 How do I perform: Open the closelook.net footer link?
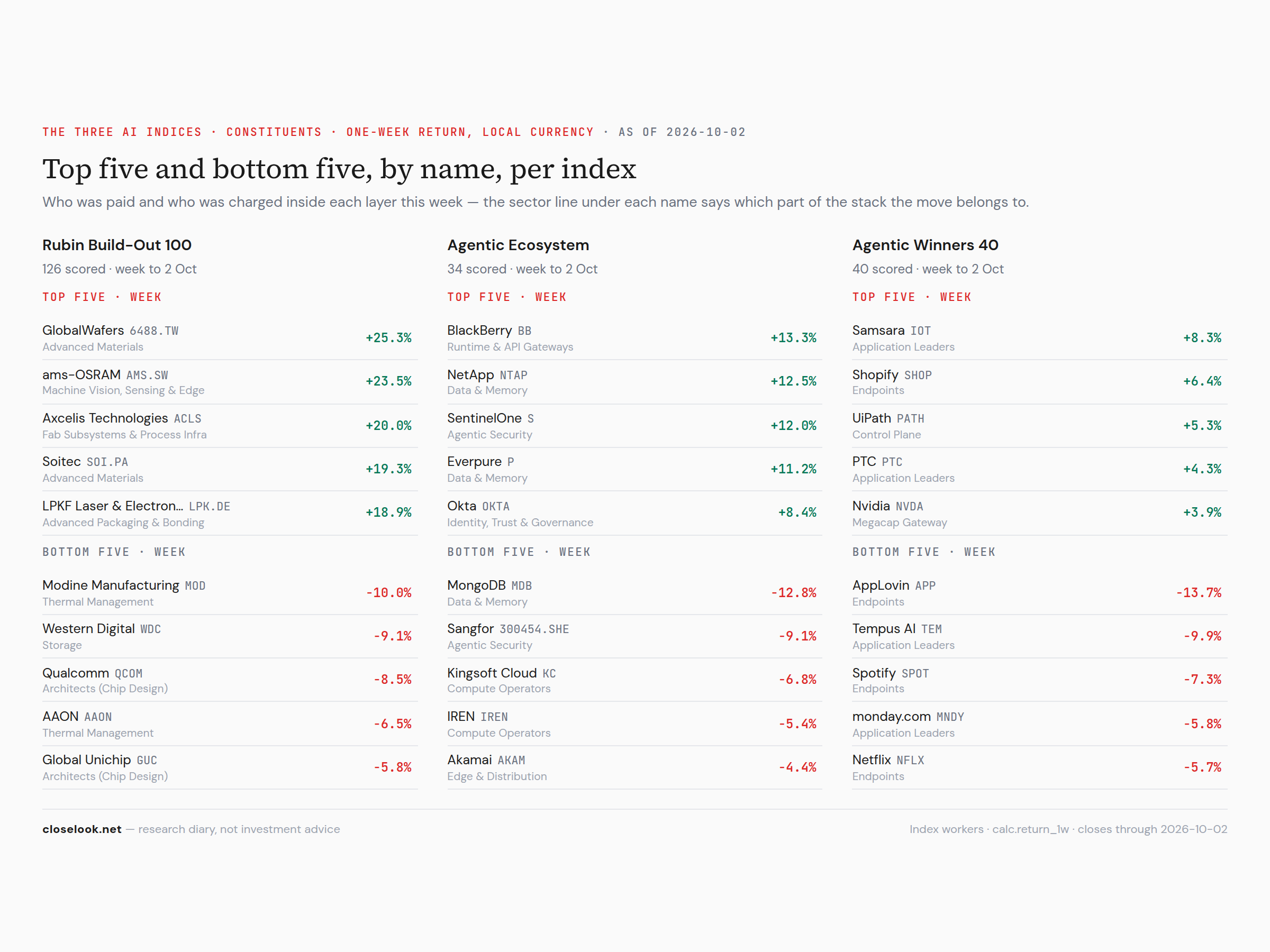(81, 829)
